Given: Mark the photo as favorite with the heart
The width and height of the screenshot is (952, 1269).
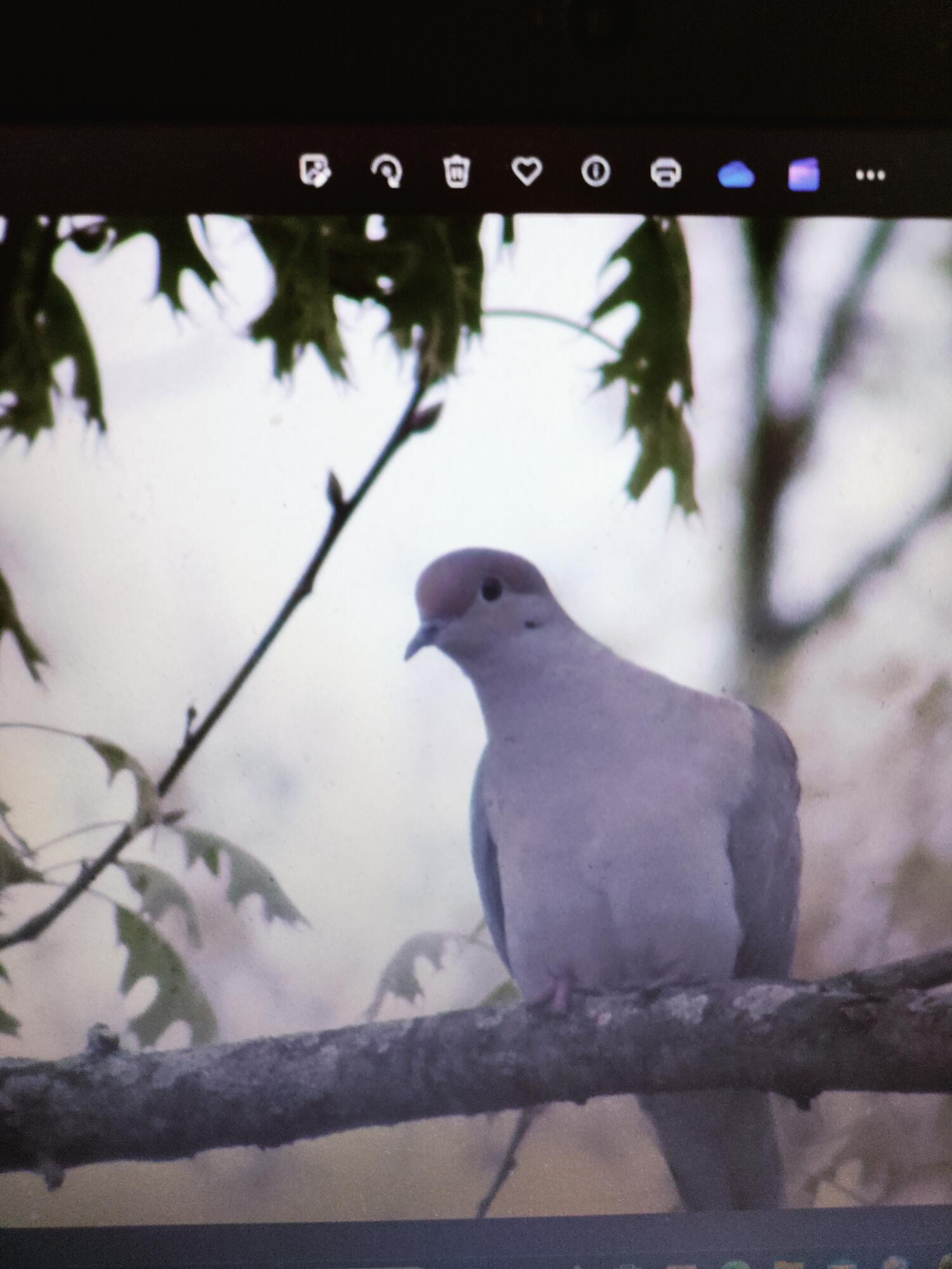Looking at the screenshot, I should [x=526, y=171].
